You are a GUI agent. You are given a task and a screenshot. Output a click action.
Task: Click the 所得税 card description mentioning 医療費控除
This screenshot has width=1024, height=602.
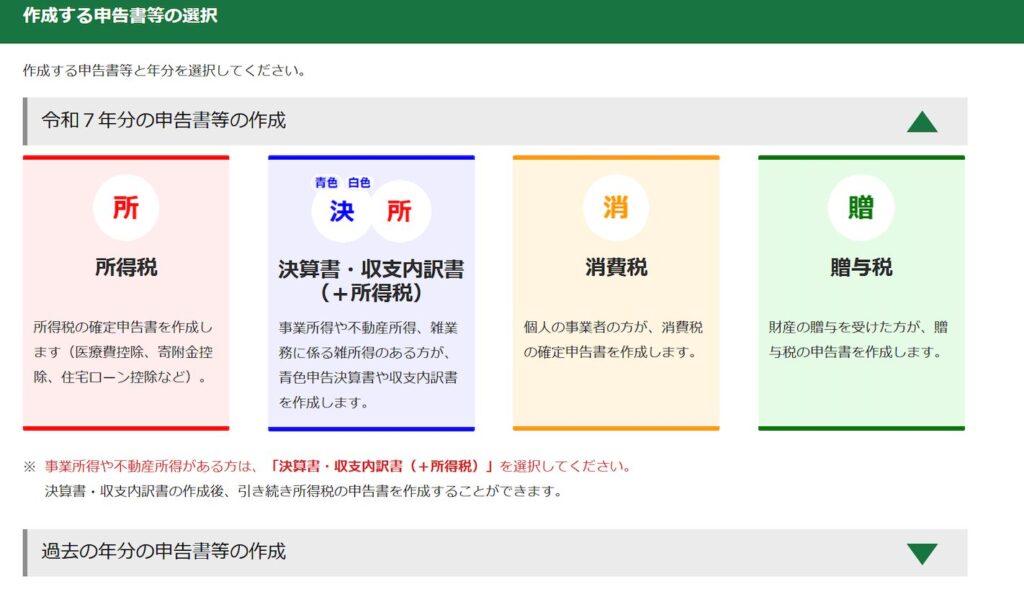pyautogui.click(x=124, y=352)
